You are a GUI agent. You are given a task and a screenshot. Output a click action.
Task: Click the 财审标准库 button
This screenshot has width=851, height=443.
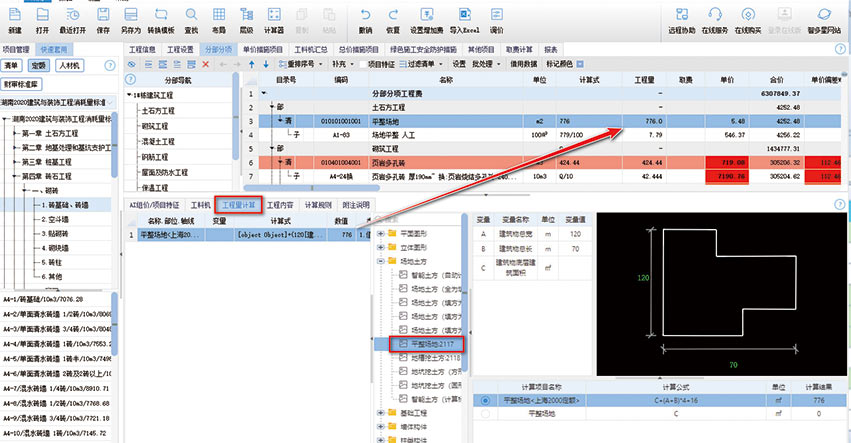tap(22, 83)
